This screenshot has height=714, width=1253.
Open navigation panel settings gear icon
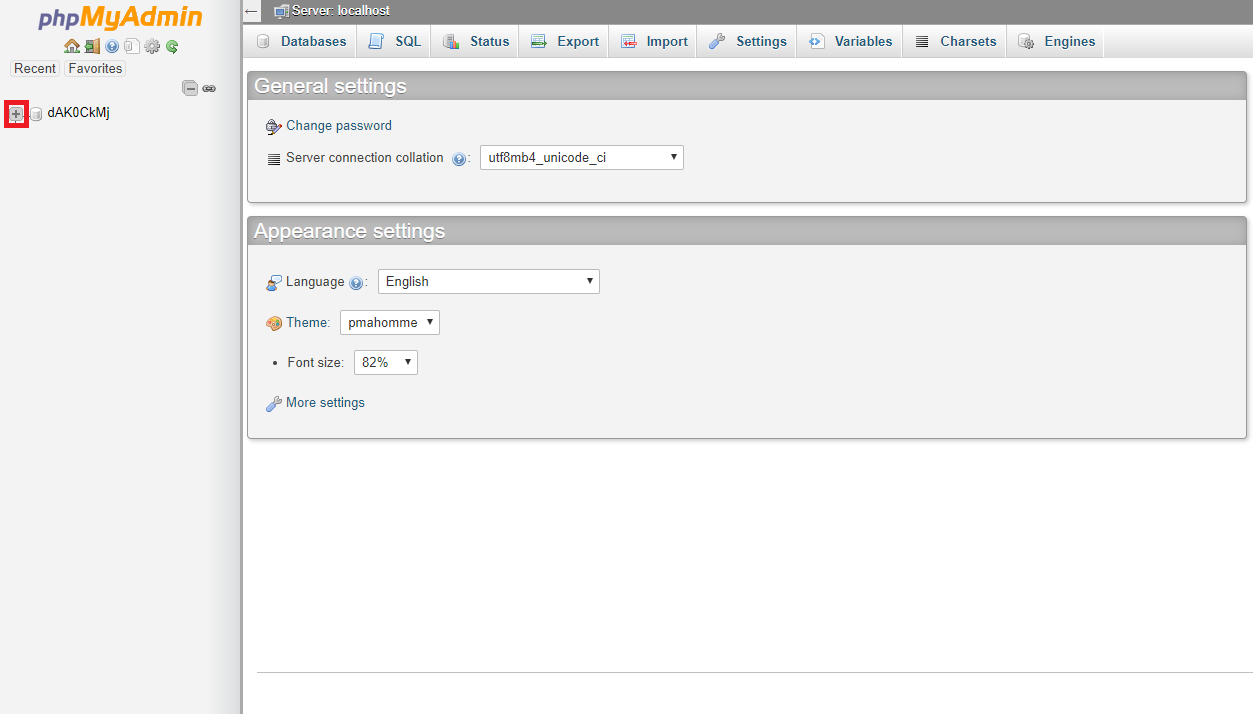pyautogui.click(x=152, y=46)
